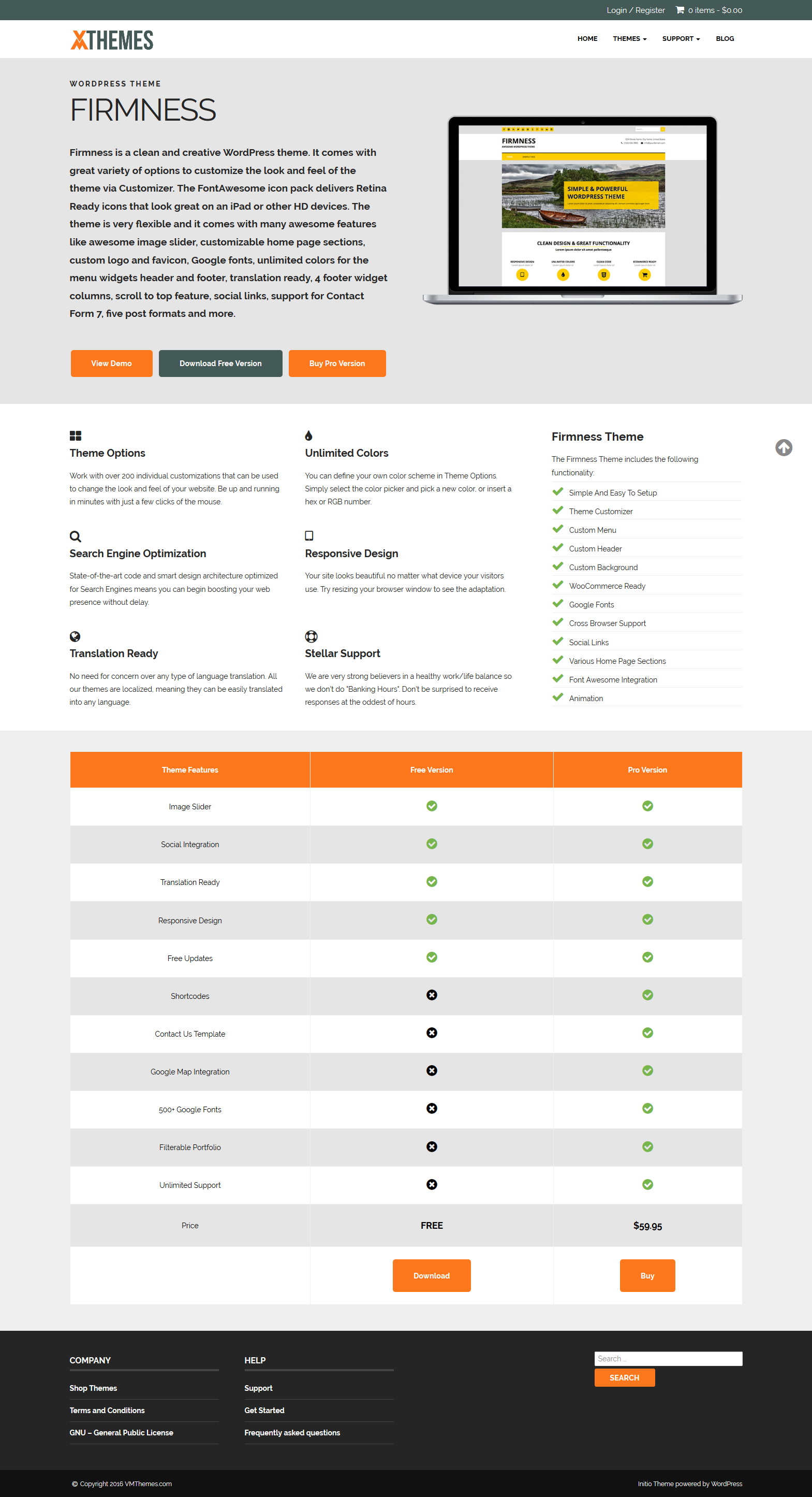Image resolution: width=812 pixels, height=1497 pixels.
Task: Click the FREE price cell
Action: click(x=432, y=1226)
